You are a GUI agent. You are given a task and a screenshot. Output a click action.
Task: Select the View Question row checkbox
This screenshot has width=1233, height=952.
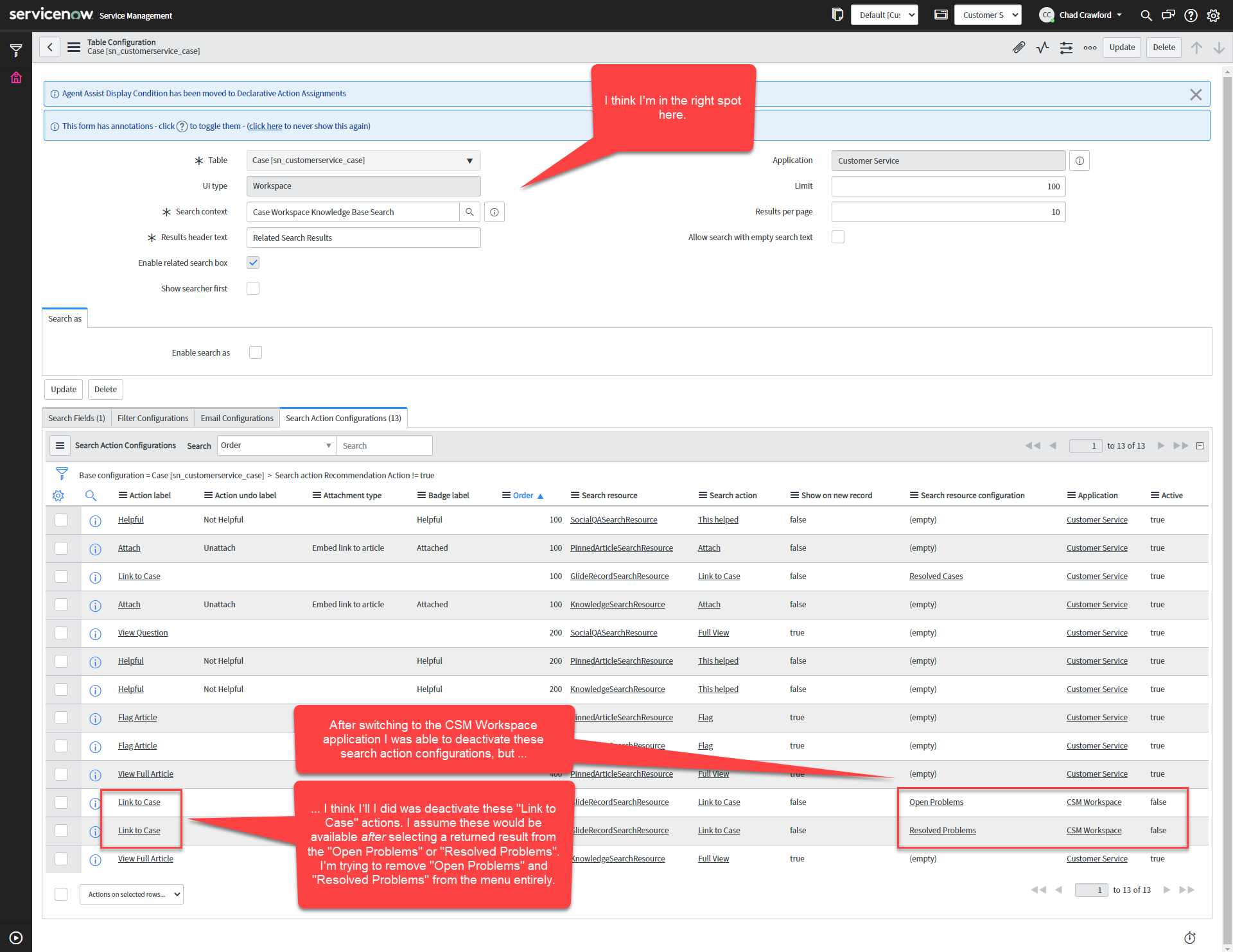click(61, 633)
